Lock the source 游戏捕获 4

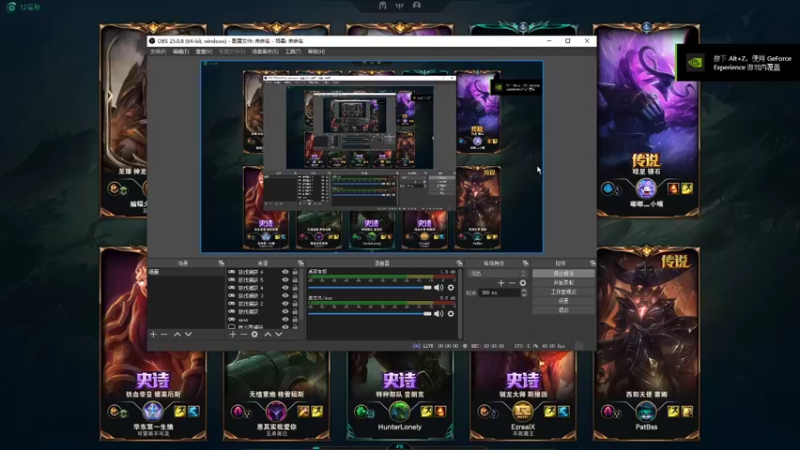tap(295, 288)
